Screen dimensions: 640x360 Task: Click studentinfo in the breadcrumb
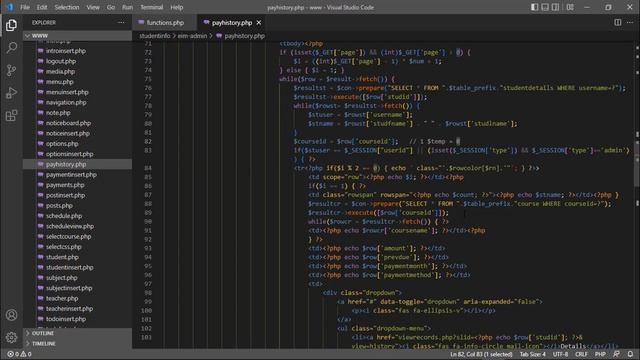point(155,36)
